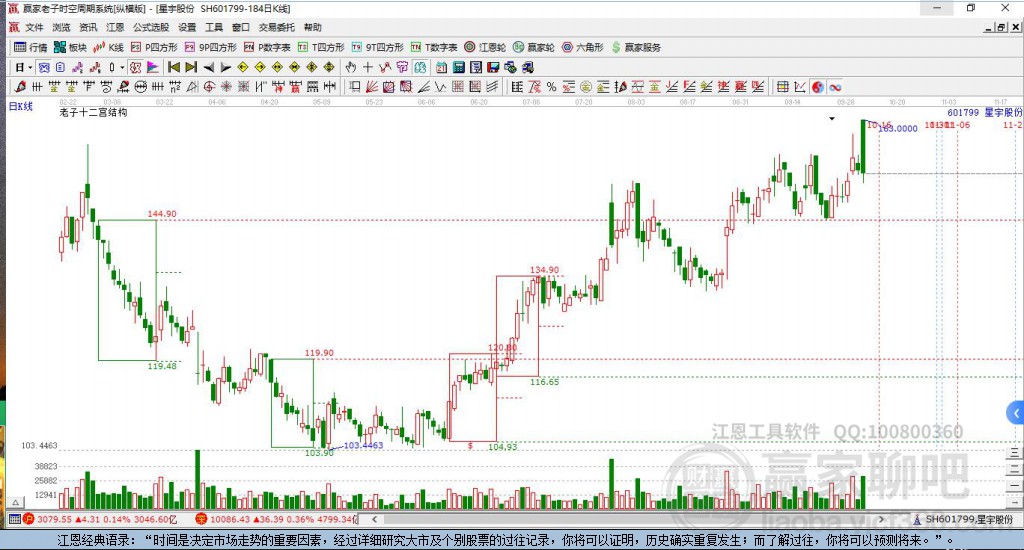1024x550 pixels.
Task: Open the 赢家轮 wheel tool
Action: tap(534, 47)
